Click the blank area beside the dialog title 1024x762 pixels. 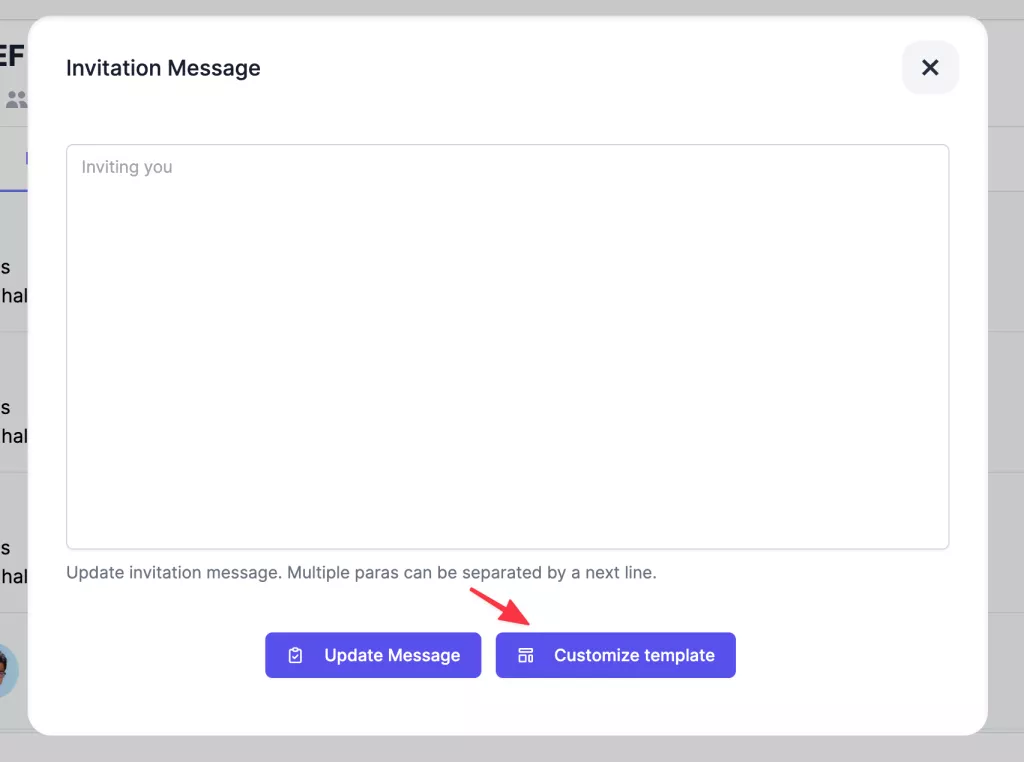click(580, 68)
